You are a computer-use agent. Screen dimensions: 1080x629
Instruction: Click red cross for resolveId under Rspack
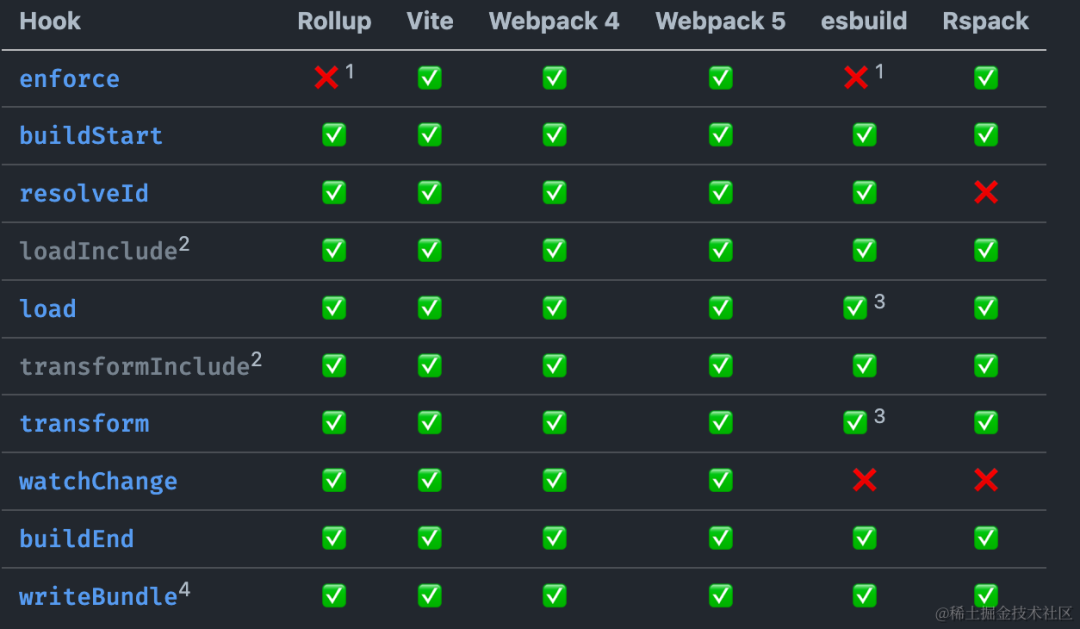point(986,192)
